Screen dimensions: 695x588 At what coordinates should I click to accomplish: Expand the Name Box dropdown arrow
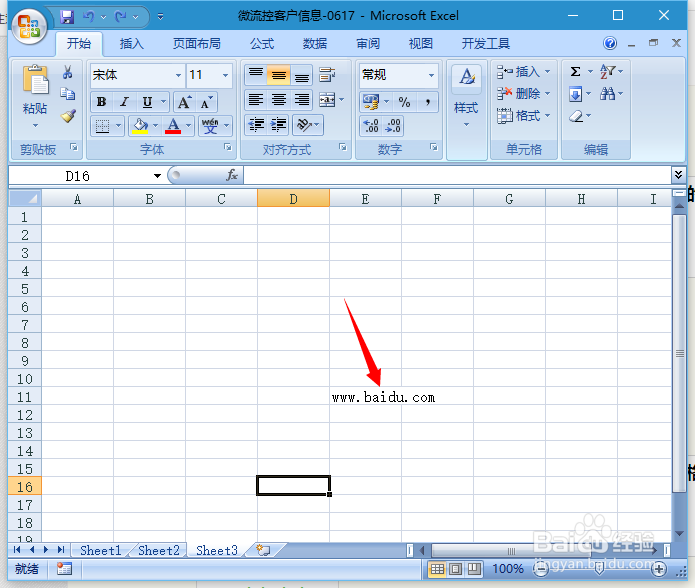[x=157, y=176]
